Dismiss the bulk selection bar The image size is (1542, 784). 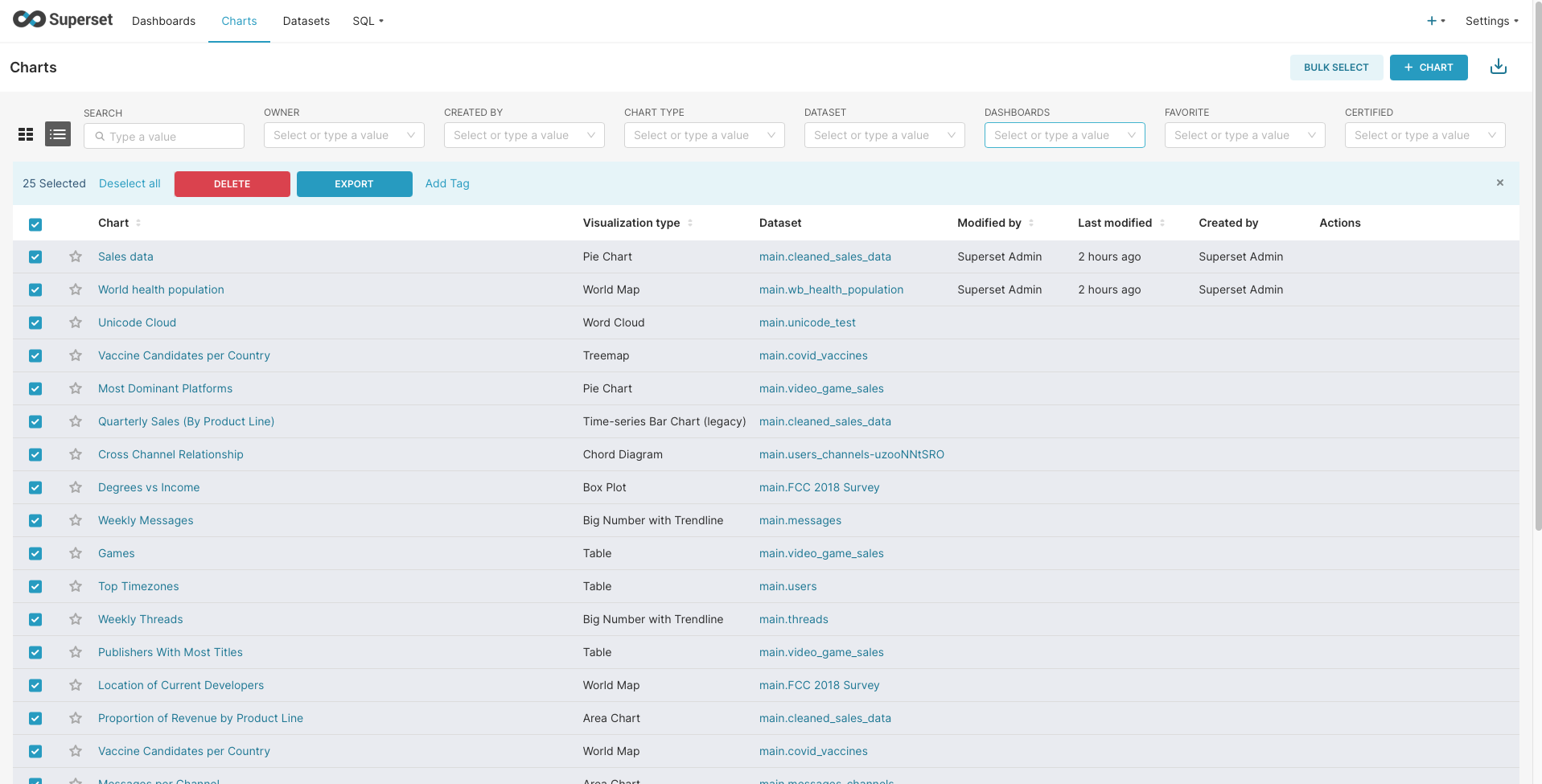[1499, 183]
